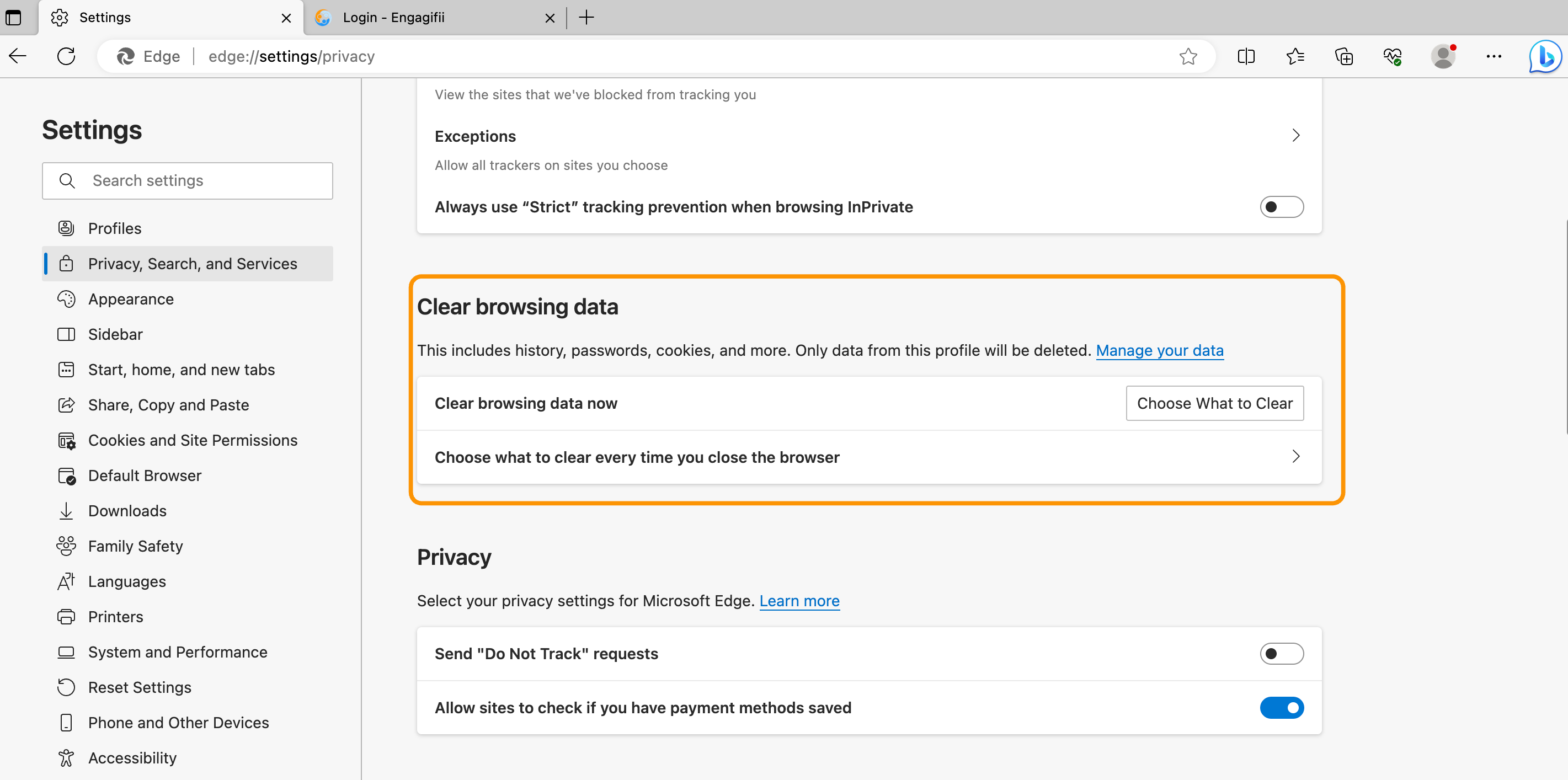Open the Printers settings section
This screenshot has height=780, width=1568.
[x=188, y=616]
